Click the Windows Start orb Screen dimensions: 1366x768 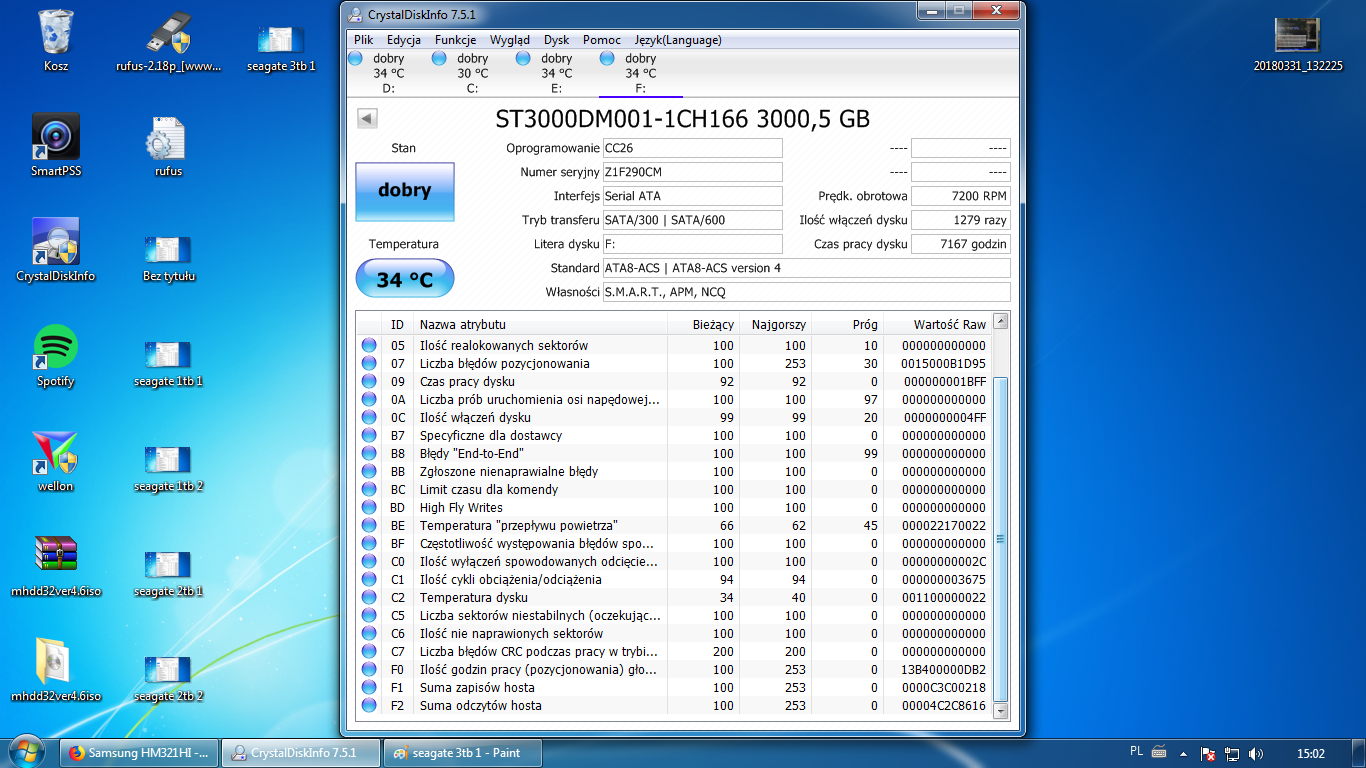pyautogui.click(x=26, y=751)
